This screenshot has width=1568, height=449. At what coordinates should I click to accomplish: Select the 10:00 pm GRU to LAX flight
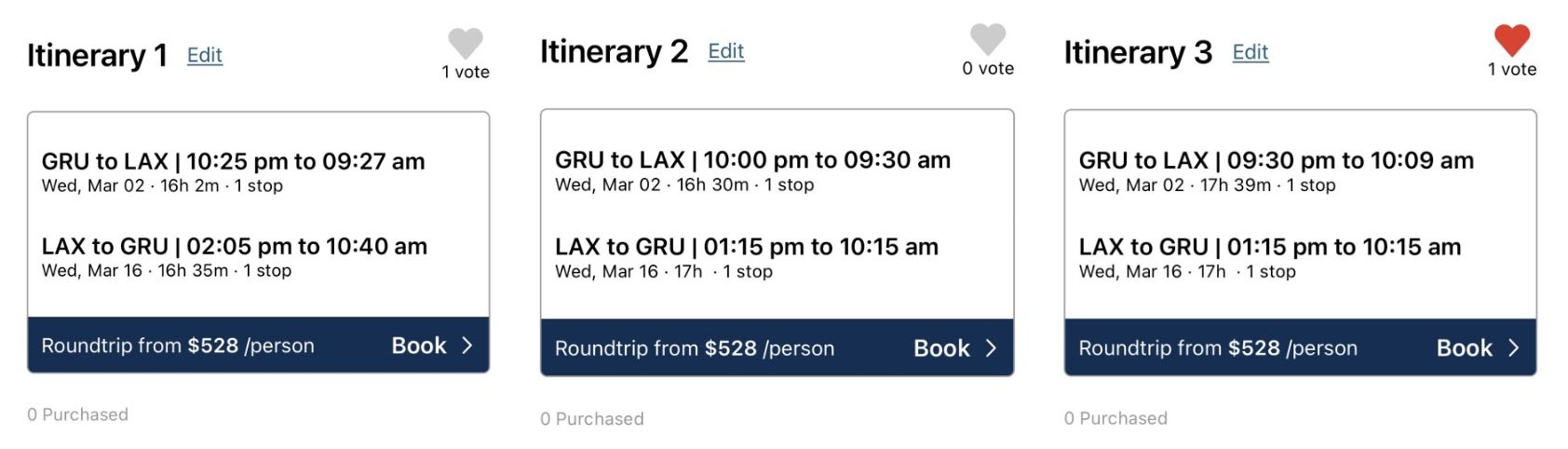[x=753, y=170]
